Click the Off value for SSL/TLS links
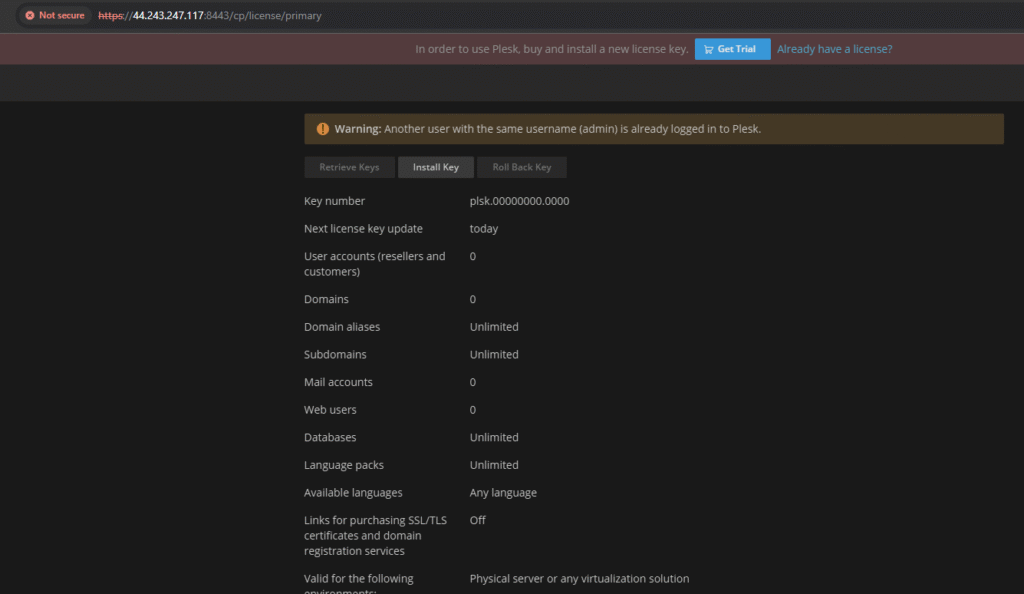This screenshot has width=1024, height=594. (x=478, y=521)
